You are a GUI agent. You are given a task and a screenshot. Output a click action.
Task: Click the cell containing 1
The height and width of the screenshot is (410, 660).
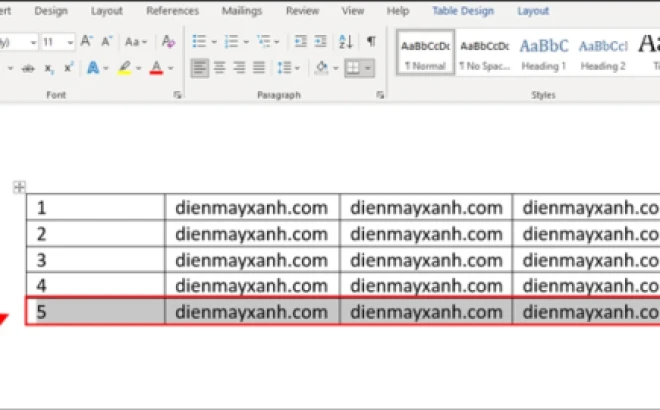point(96,207)
